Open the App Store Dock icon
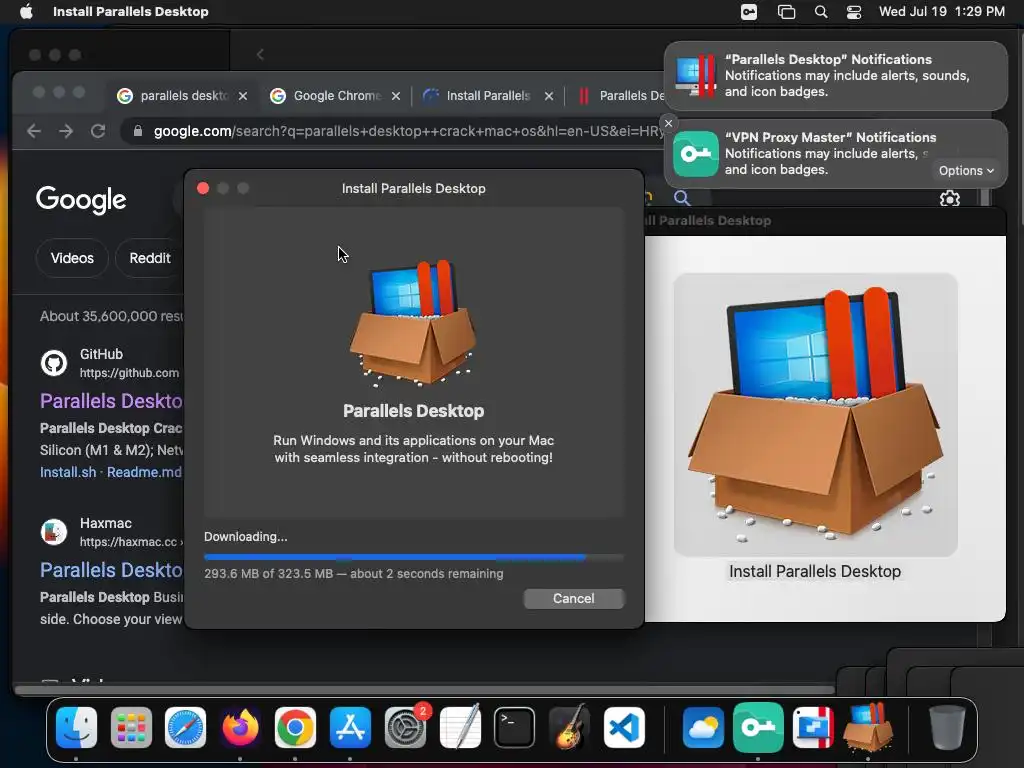The image size is (1024, 768). pyautogui.click(x=350, y=727)
